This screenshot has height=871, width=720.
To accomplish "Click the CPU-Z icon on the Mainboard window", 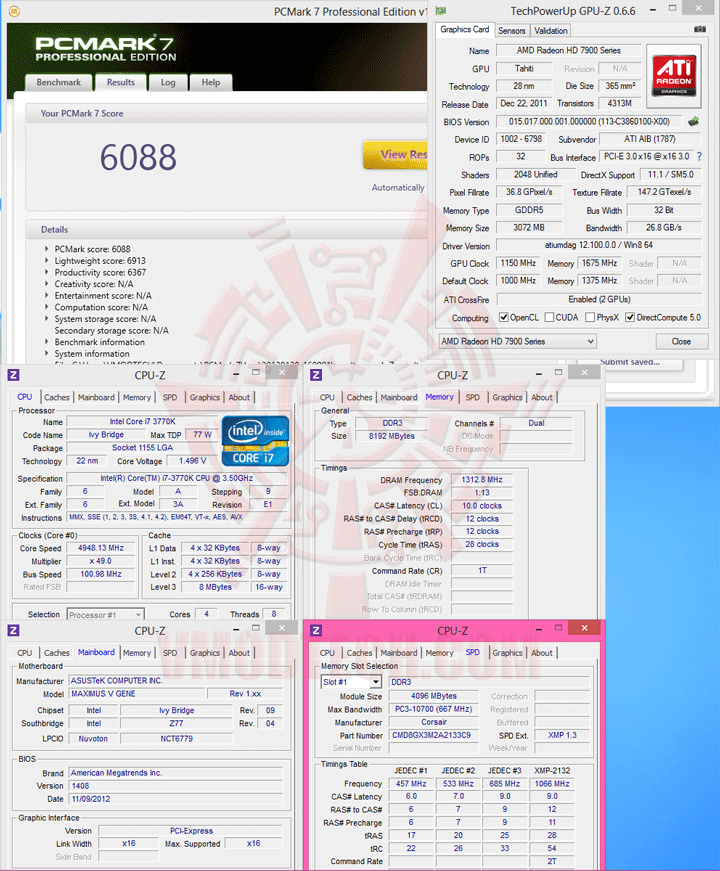I will coord(13,630).
